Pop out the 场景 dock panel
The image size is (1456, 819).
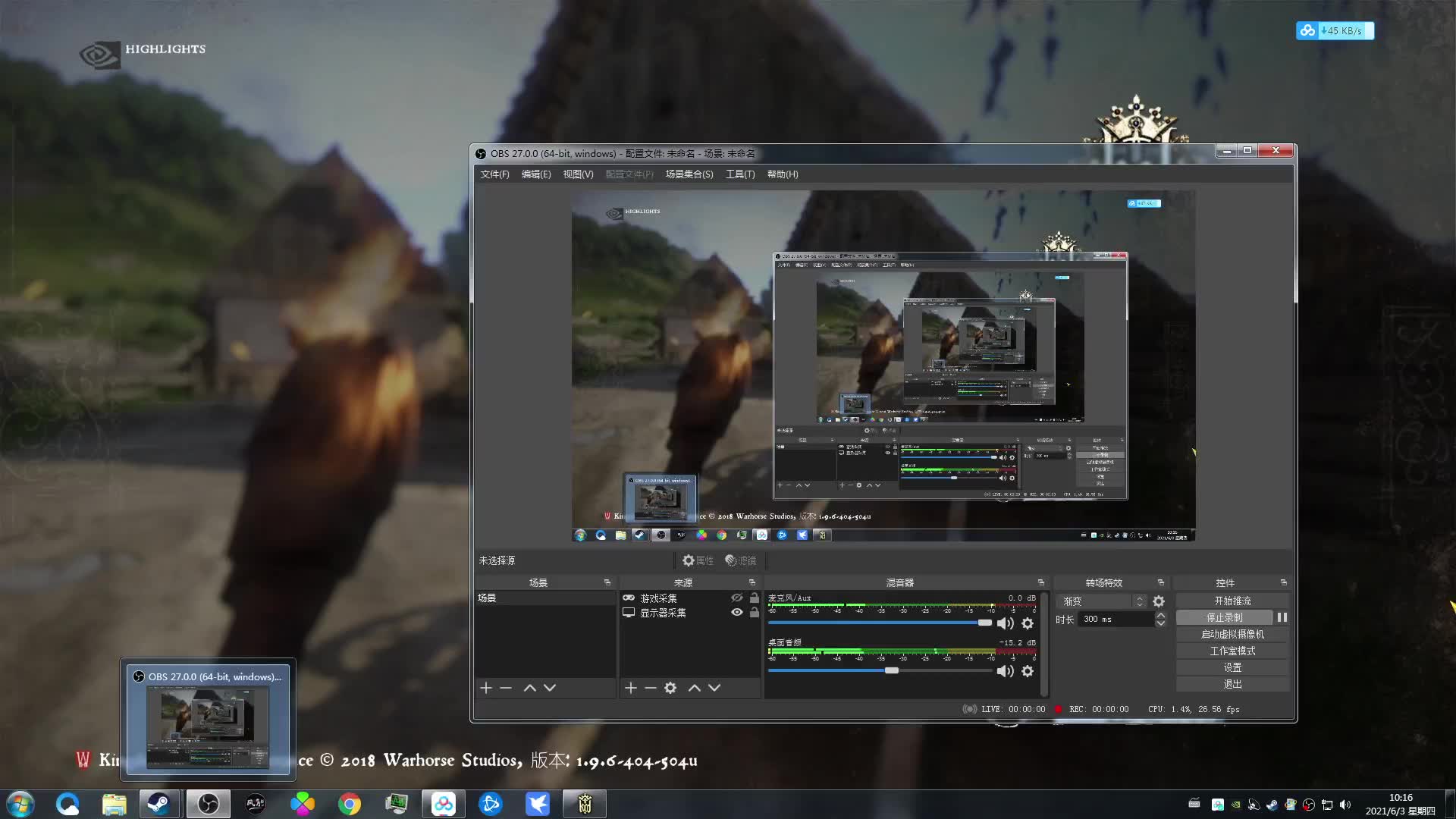607,582
